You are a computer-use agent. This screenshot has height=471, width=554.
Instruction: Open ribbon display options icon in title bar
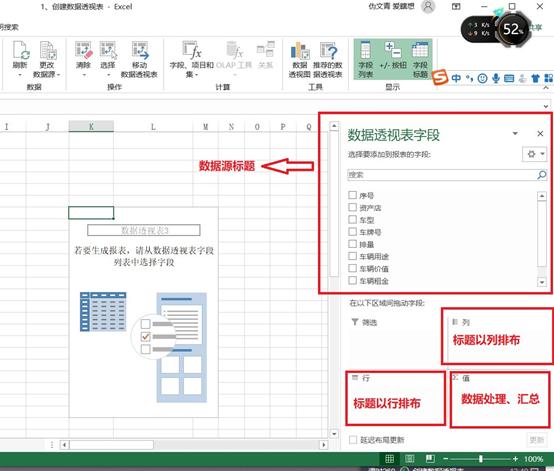tap(456, 6)
